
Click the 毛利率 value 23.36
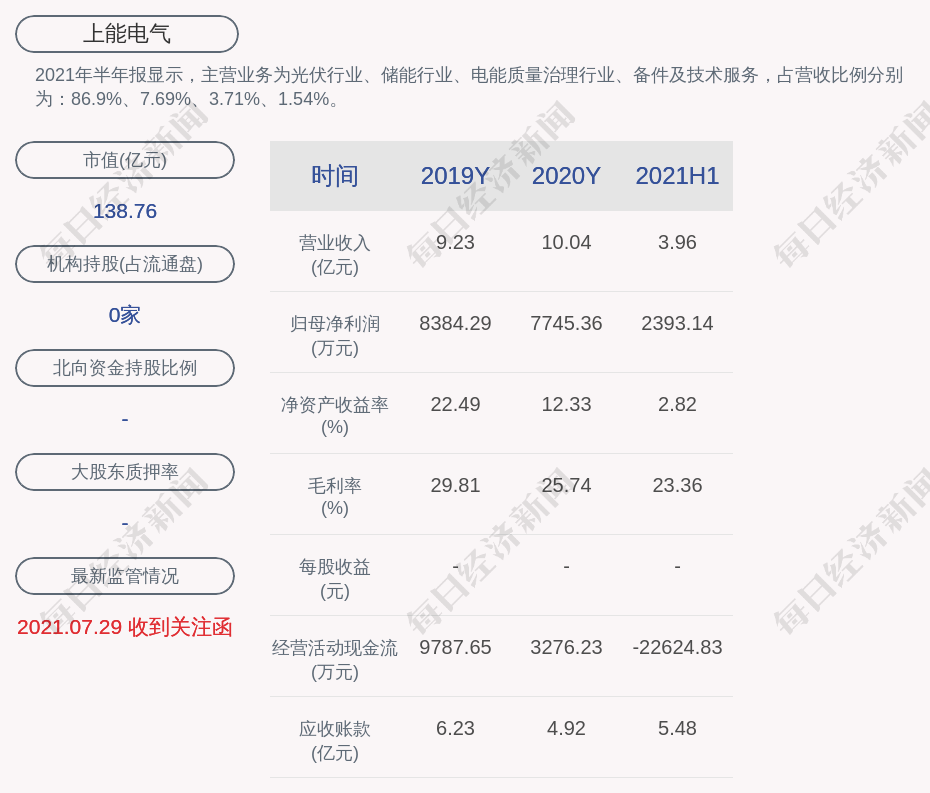click(677, 485)
